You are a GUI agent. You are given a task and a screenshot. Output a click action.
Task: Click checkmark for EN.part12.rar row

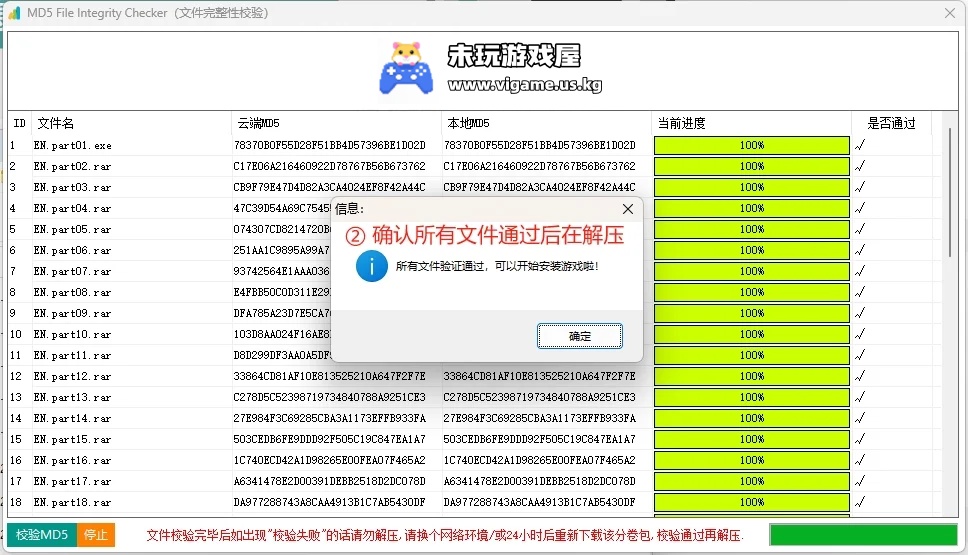coord(860,376)
